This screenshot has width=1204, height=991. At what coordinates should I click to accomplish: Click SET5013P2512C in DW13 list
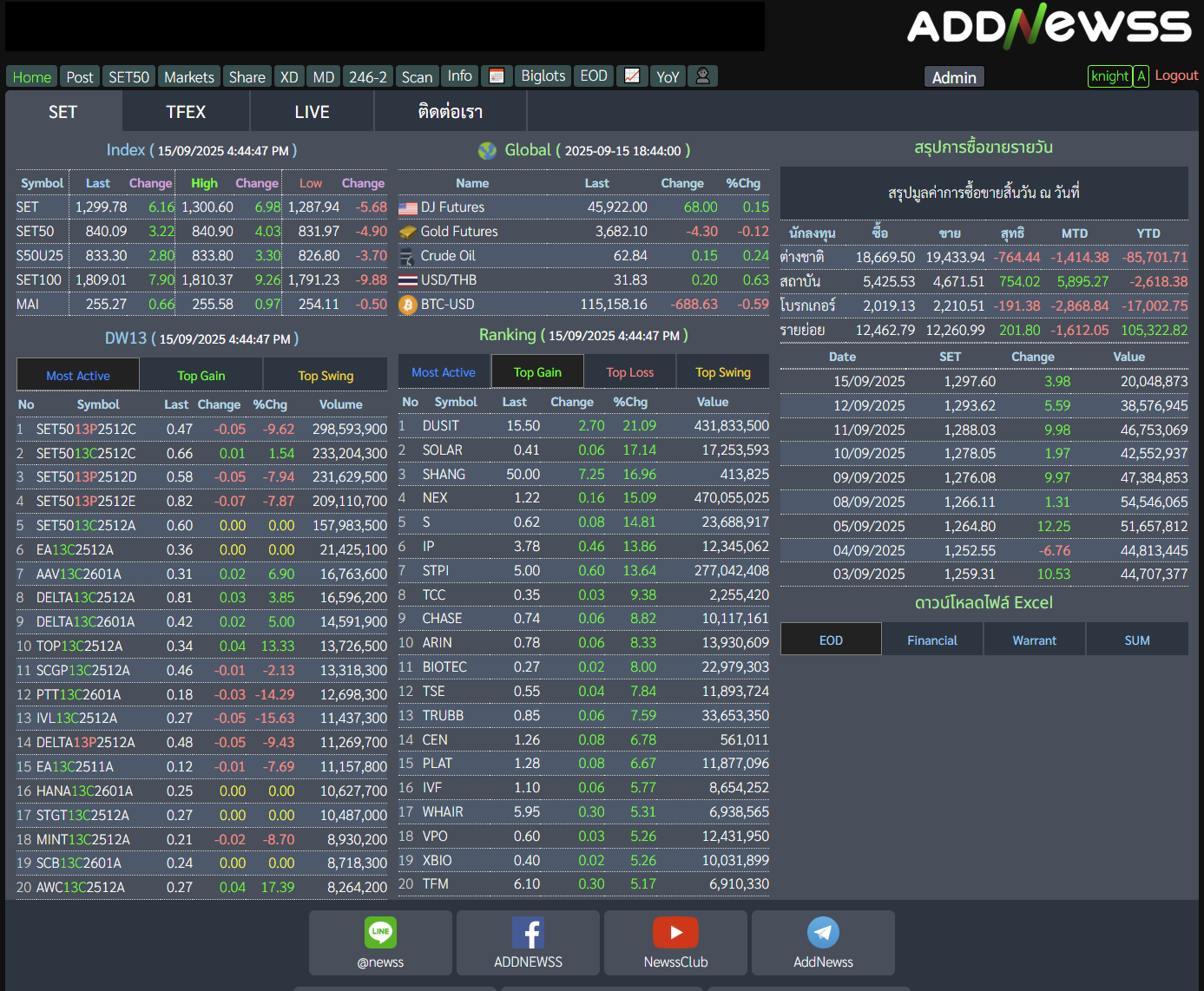pyautogui.click(x=86, y=429)
